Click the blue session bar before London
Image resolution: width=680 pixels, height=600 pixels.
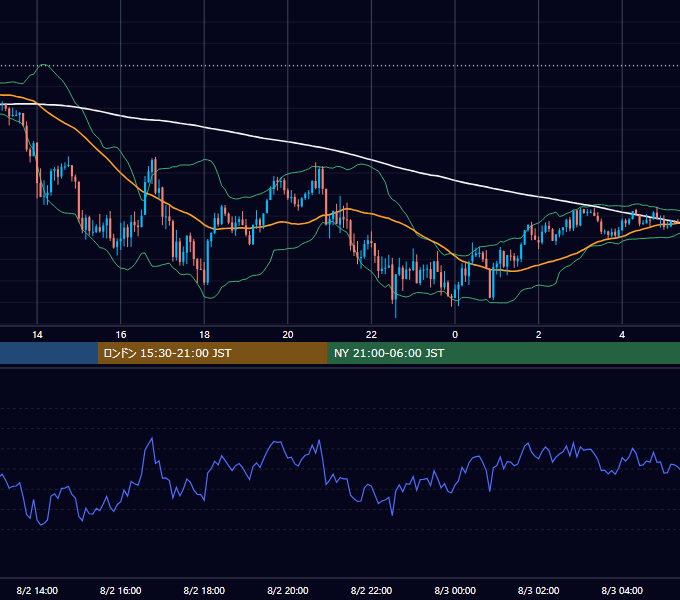[49, 353]
